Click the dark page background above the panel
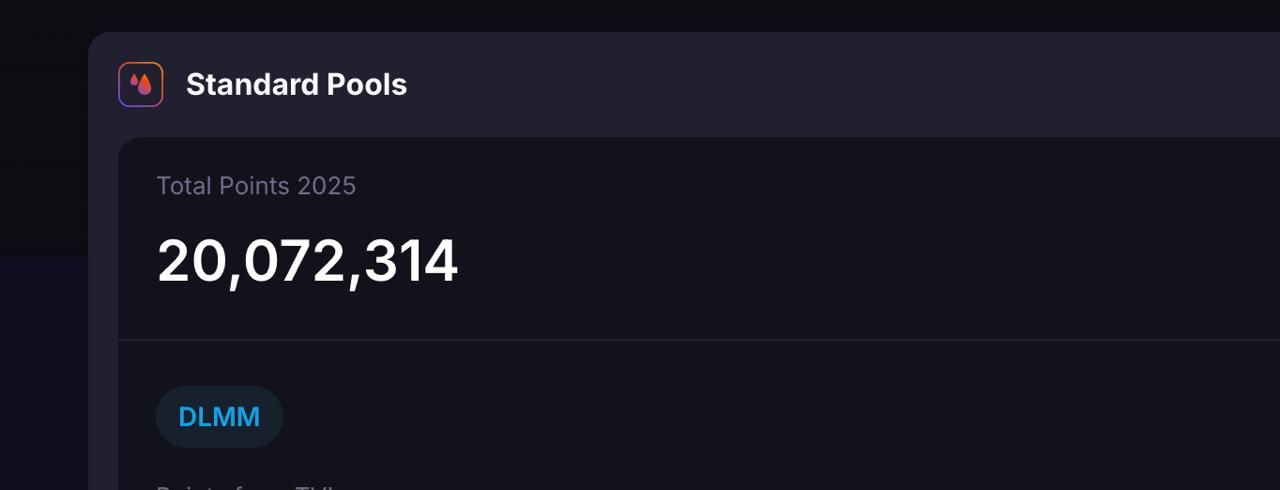This screenshot has height=490, width=1280. coord(640,15)
